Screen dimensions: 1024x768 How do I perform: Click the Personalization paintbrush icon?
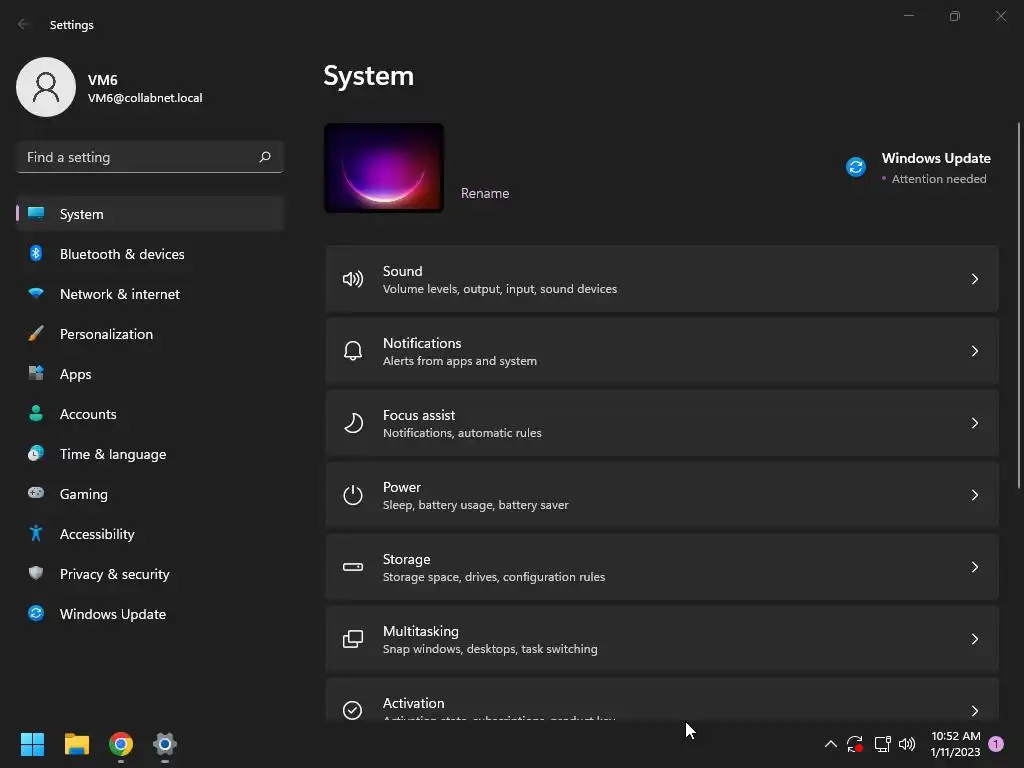point(36,334)
